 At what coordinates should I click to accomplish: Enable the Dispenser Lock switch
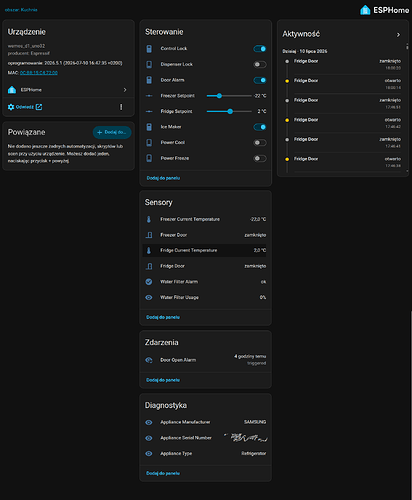260,64
